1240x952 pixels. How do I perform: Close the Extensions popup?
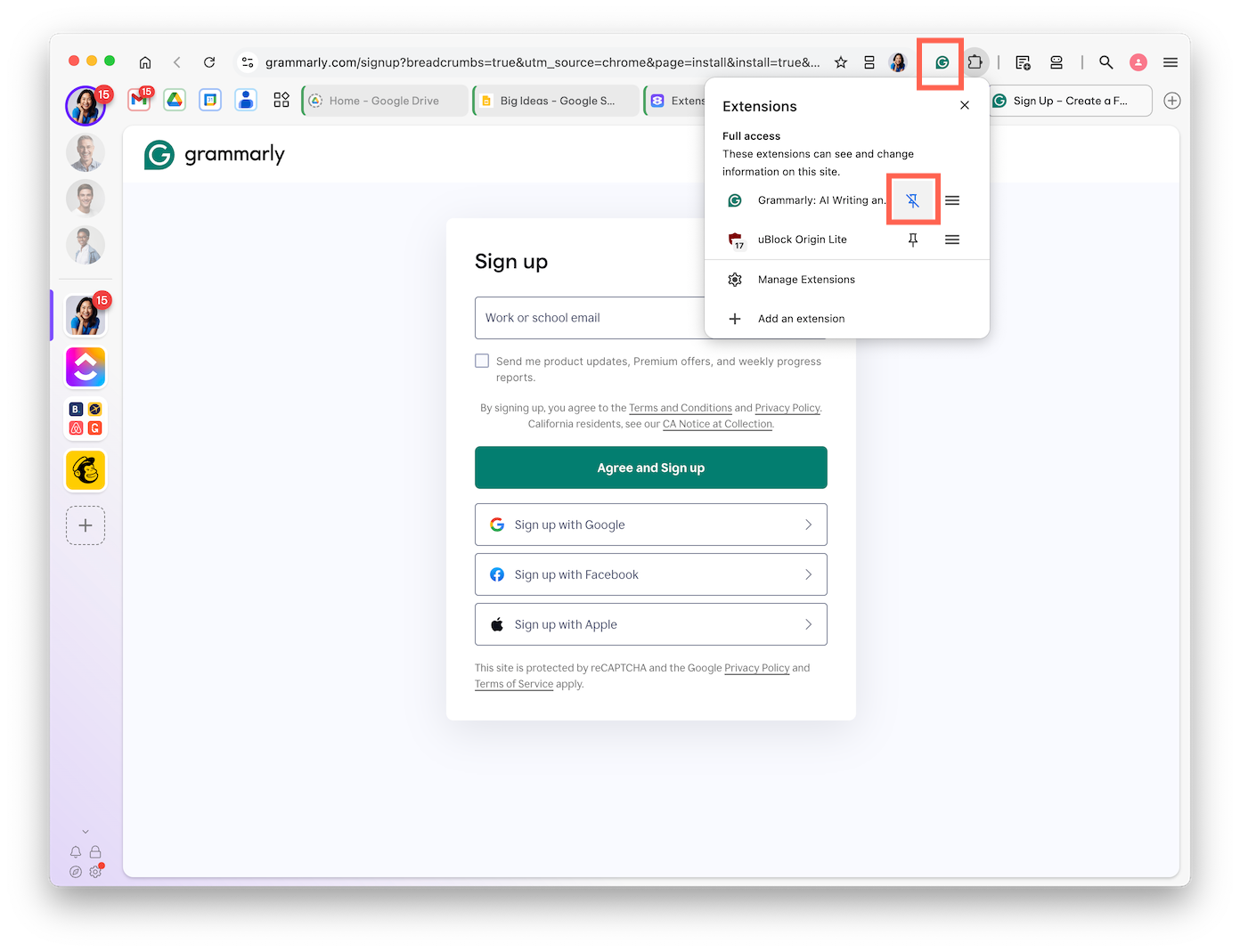[x=965, y=105]
